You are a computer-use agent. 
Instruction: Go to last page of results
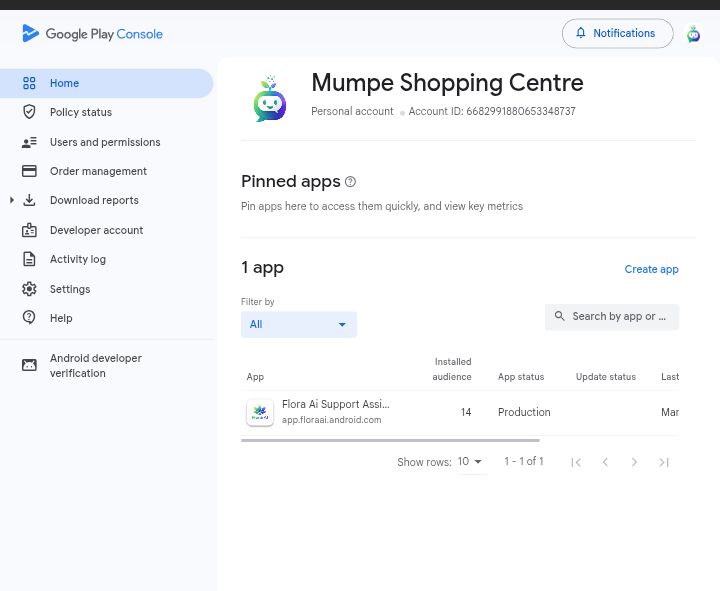[663, 462]
